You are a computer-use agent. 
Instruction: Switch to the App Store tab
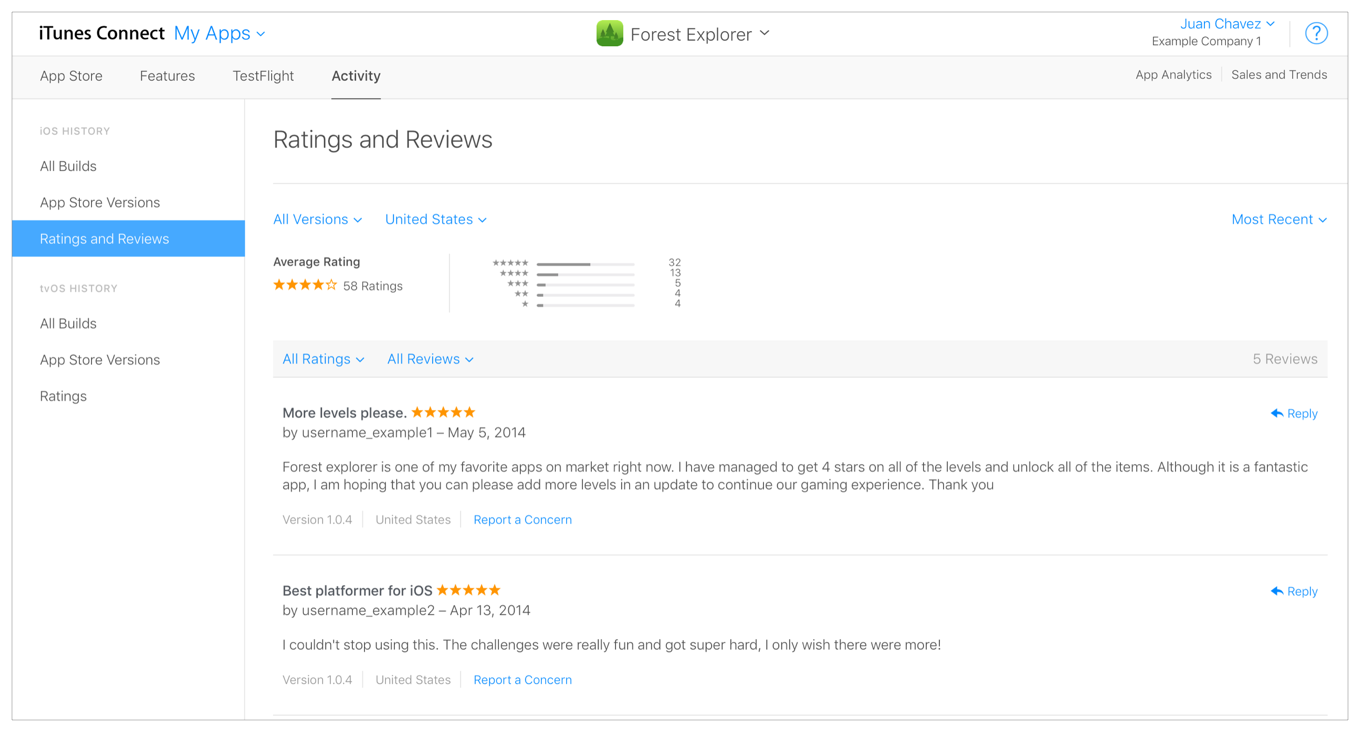(x=71, y=76)
